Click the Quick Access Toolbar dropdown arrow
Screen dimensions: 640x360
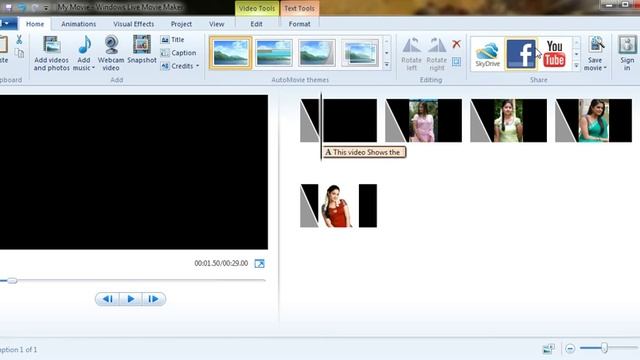[x=46, y=7]
